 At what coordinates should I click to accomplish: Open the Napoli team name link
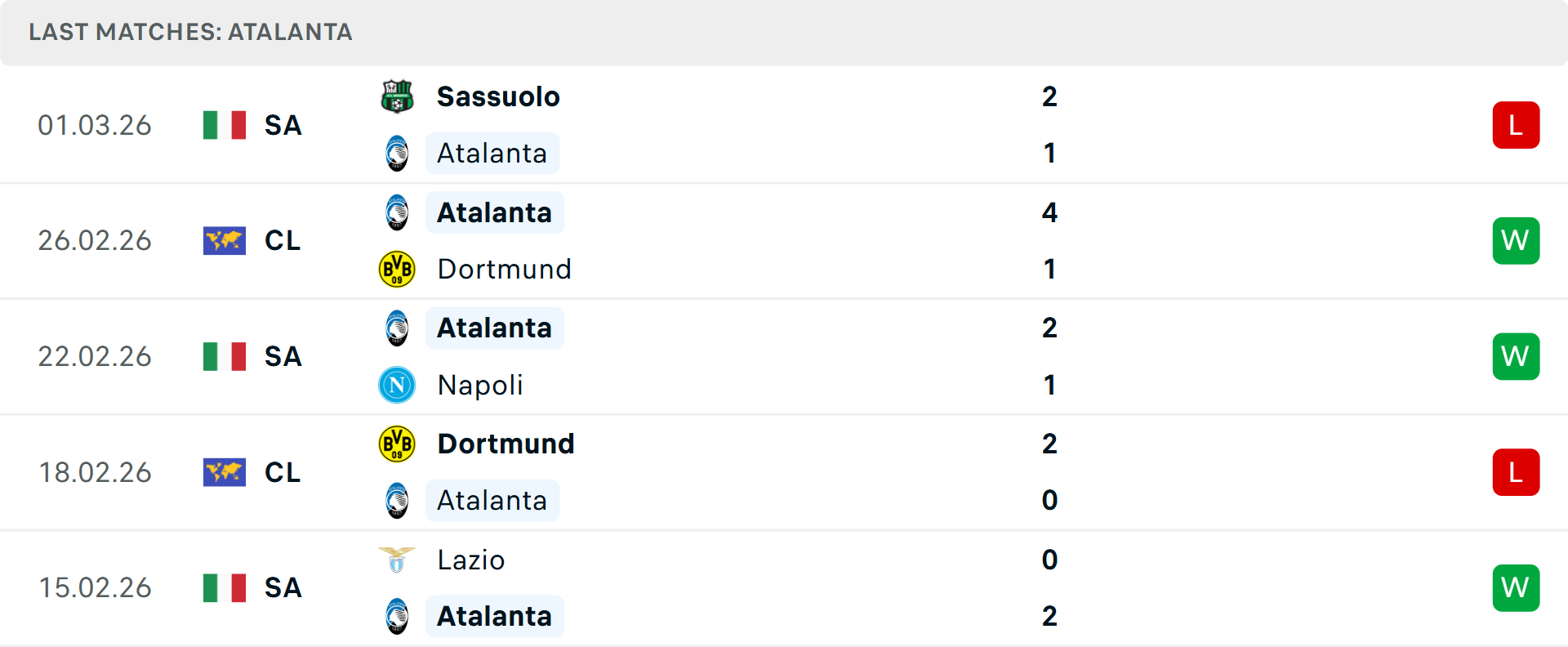point(480,385)
